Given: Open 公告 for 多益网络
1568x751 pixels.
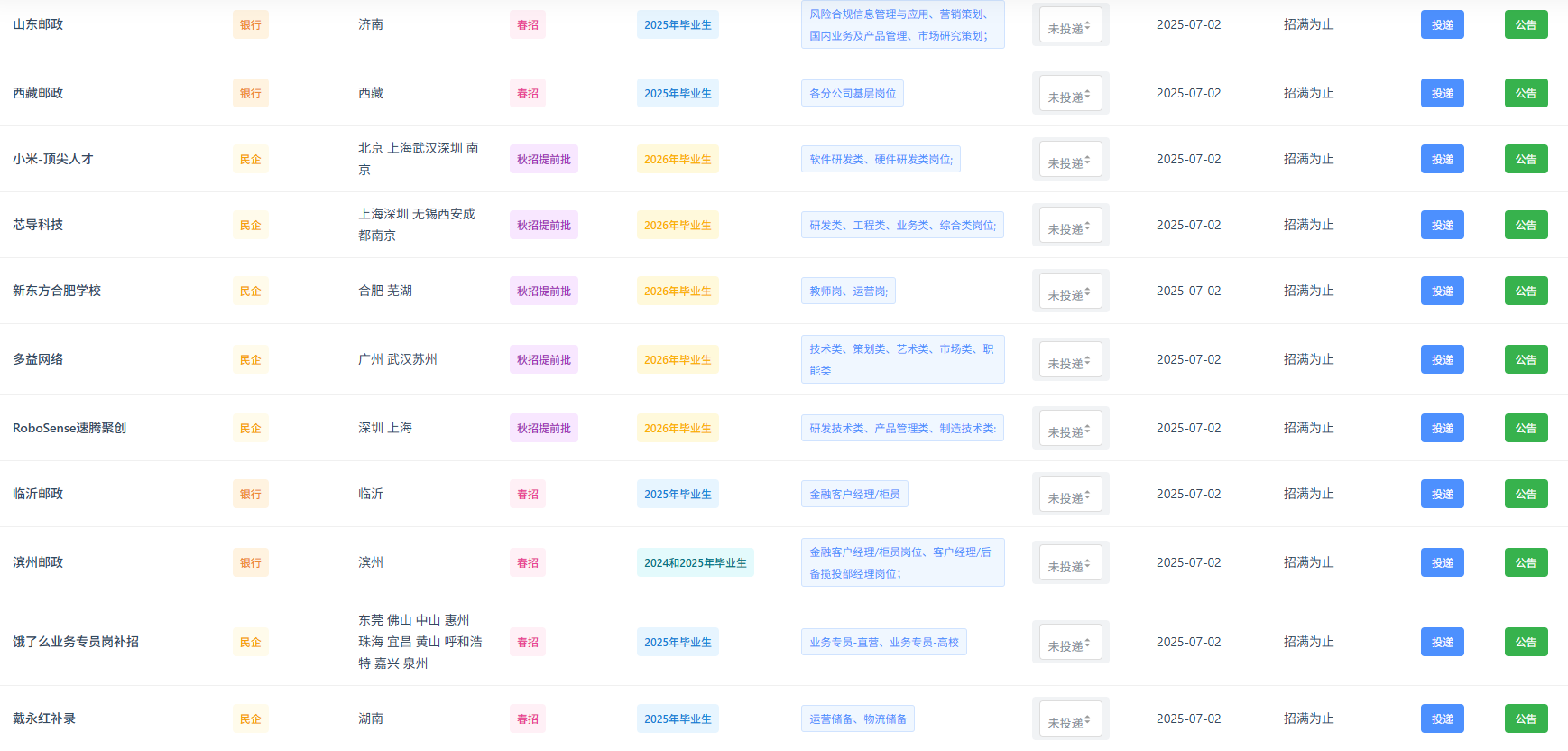Looking at the screenshot, I should pos(1526,359).
